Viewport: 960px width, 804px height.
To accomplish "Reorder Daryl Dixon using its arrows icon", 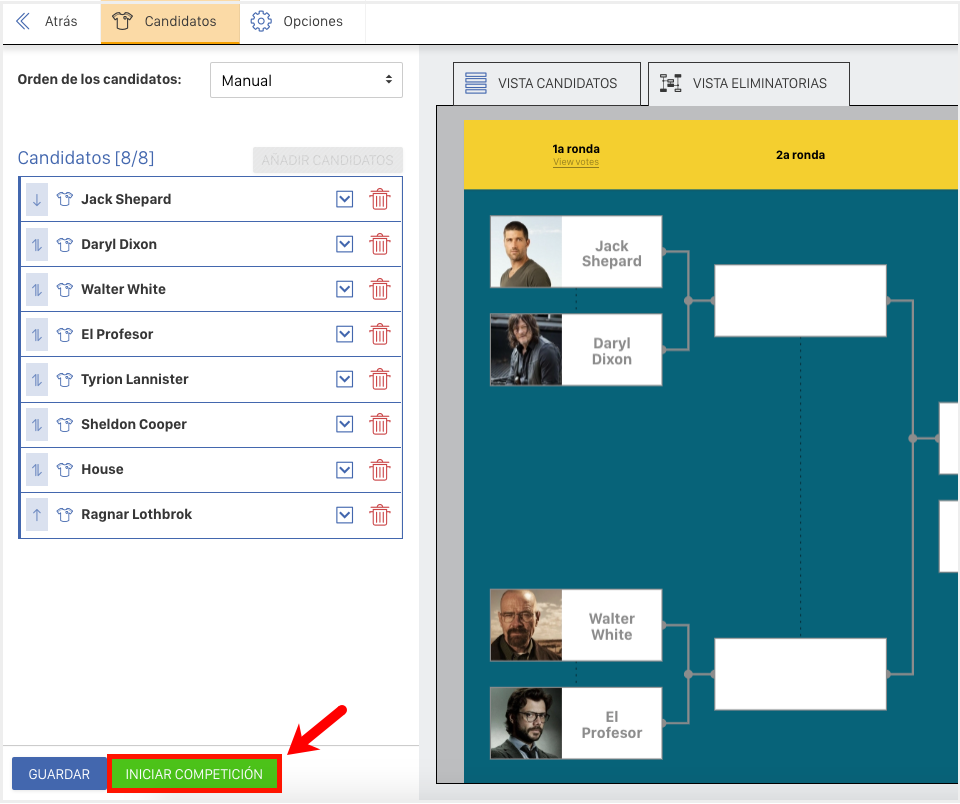I will (37, 245).
